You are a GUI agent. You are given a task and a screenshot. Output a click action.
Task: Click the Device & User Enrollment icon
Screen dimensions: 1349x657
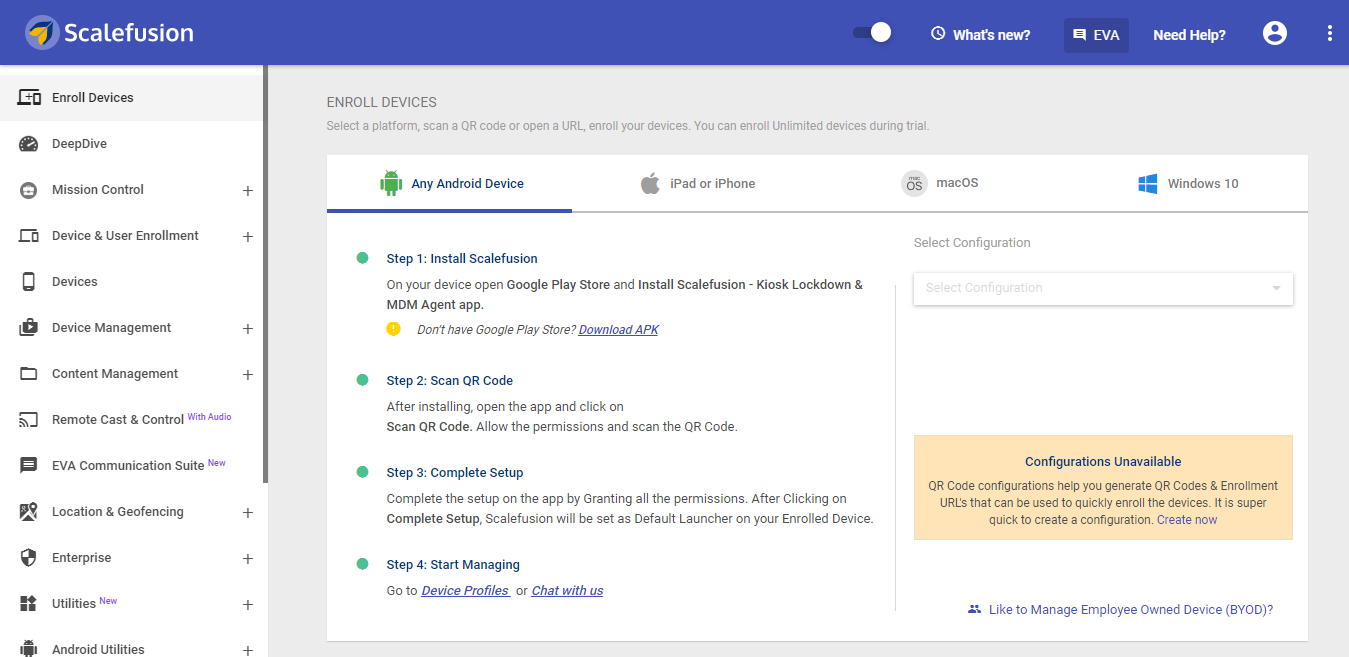coord(29,236)
